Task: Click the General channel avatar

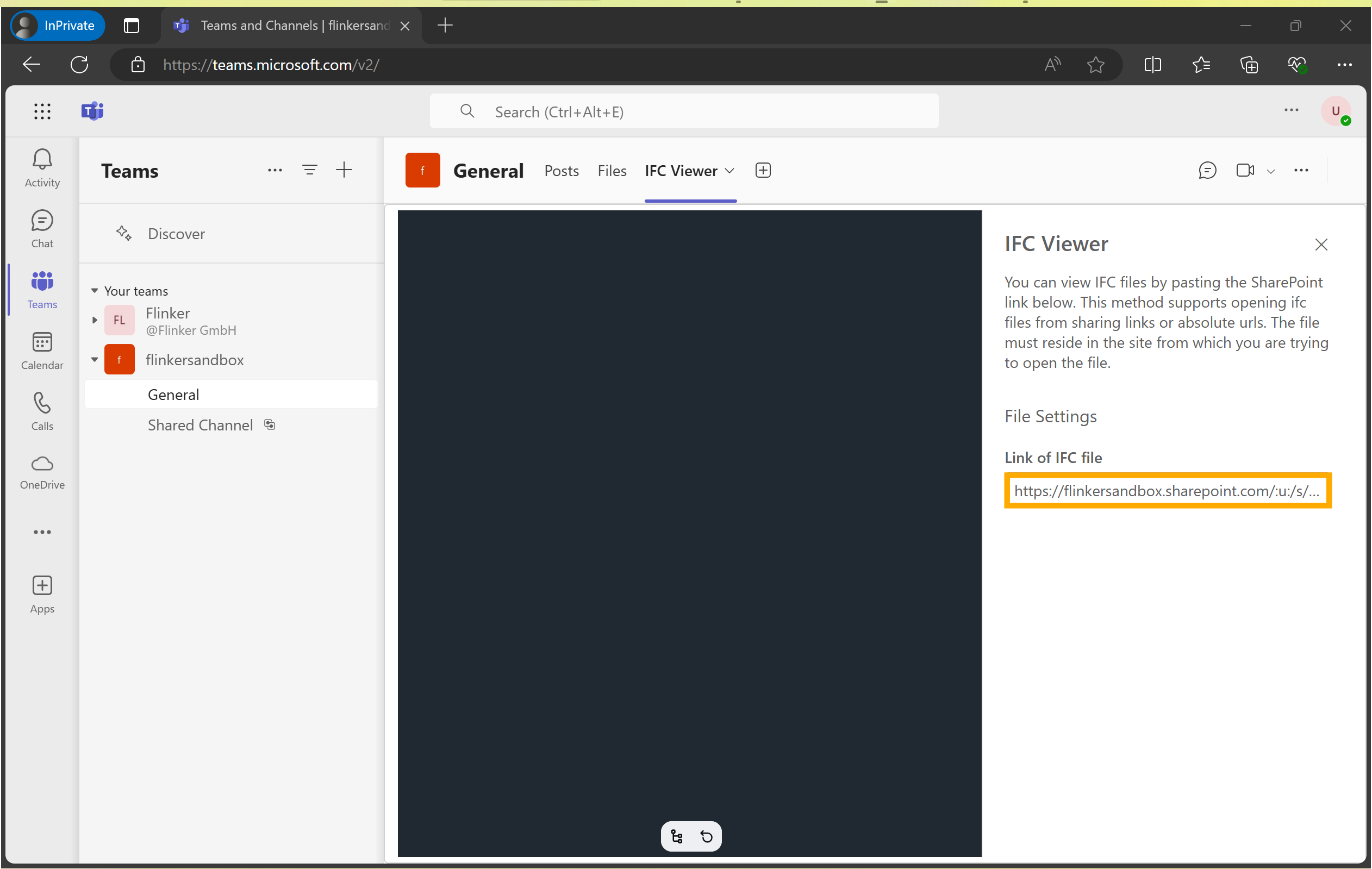Action: (422, 170)
